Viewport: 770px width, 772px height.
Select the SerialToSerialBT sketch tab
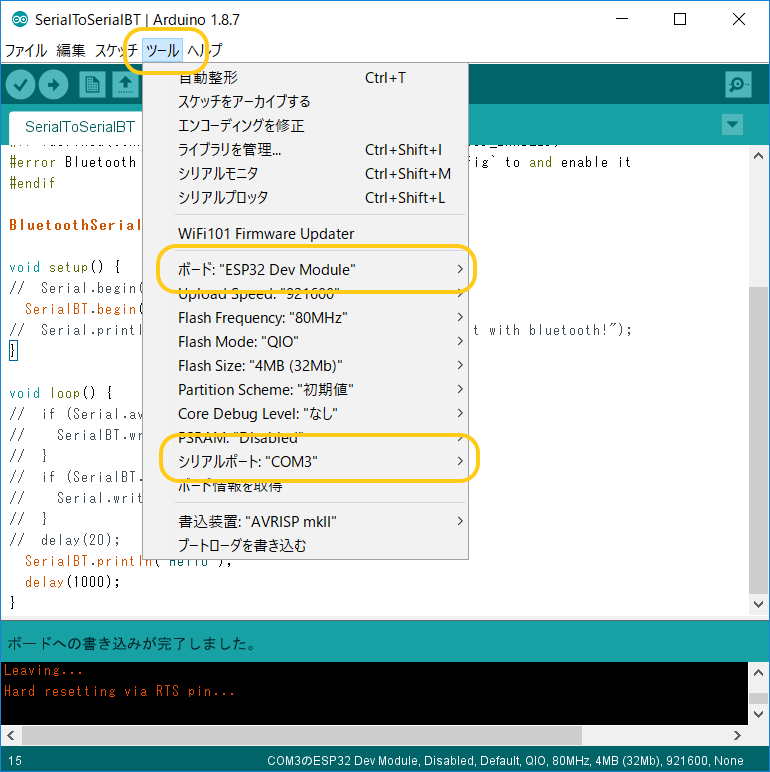coord(80,127)
